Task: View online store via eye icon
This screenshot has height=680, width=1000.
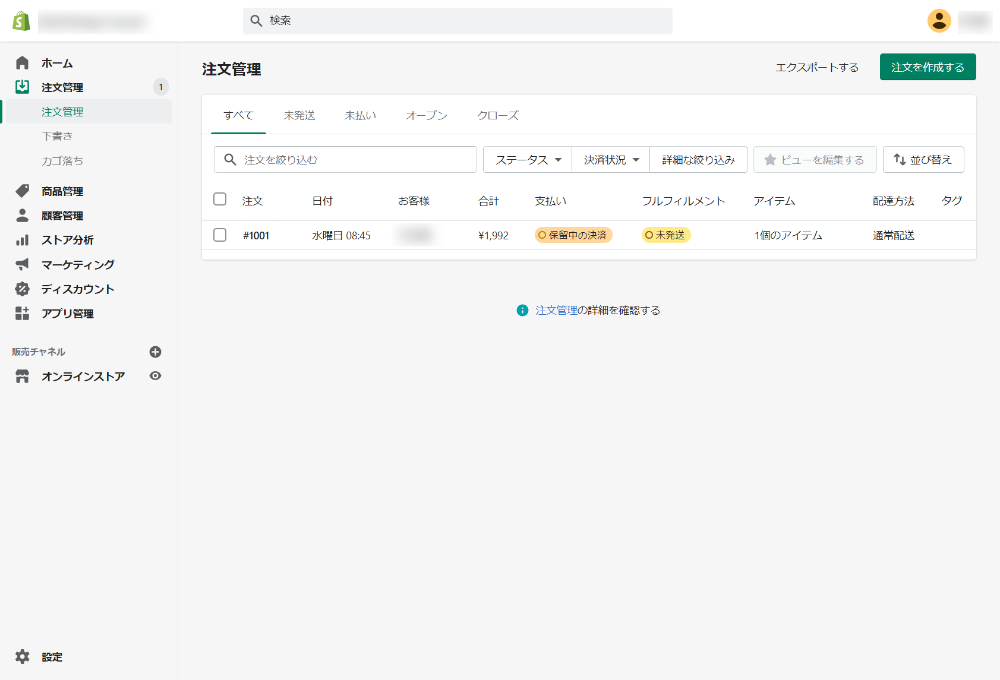Action: click(155, 376)
